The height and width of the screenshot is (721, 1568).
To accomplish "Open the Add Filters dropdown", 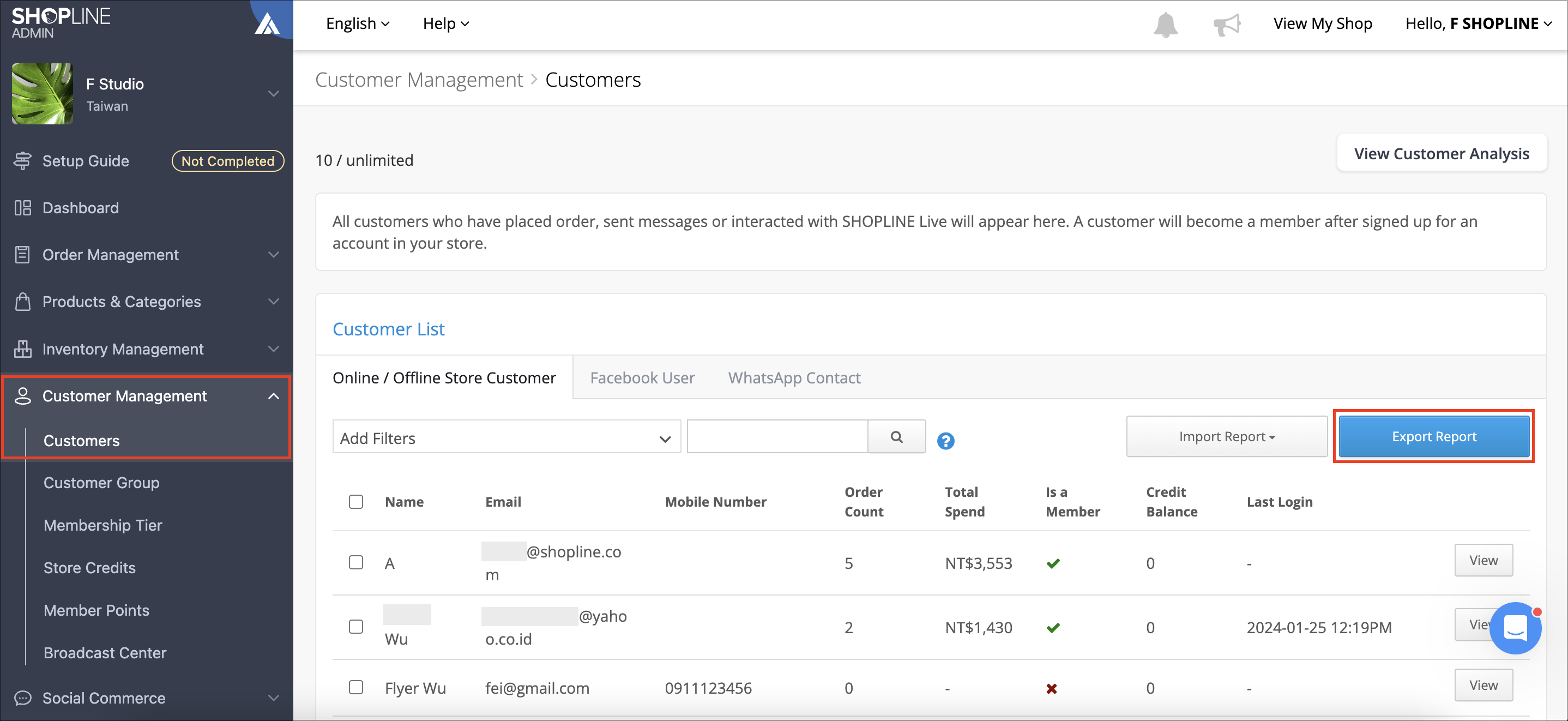I will tap(506, 437).
